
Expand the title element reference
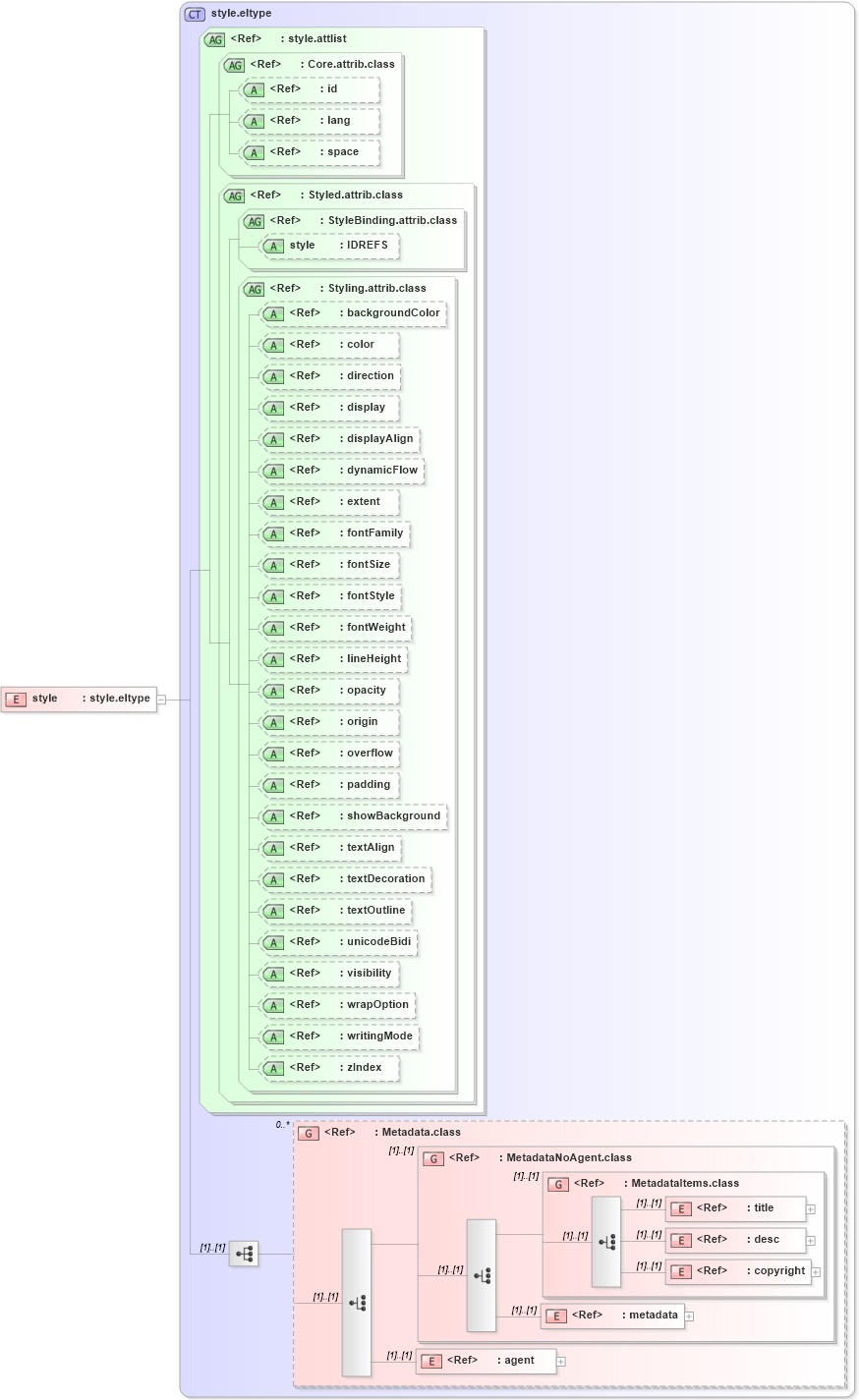point(811,1209)
